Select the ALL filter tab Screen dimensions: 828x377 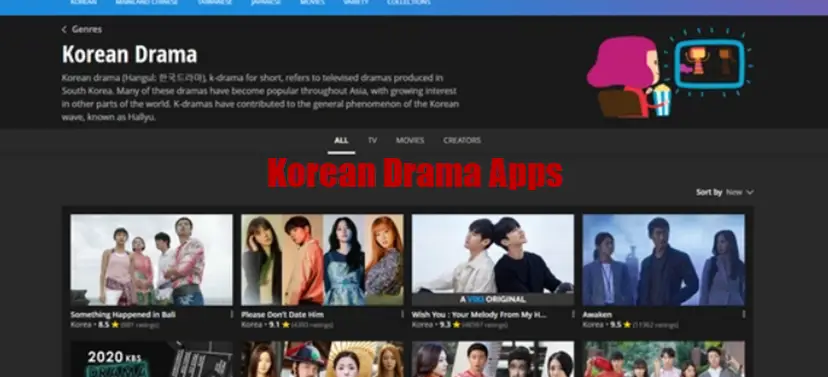(x=341, y=140)
